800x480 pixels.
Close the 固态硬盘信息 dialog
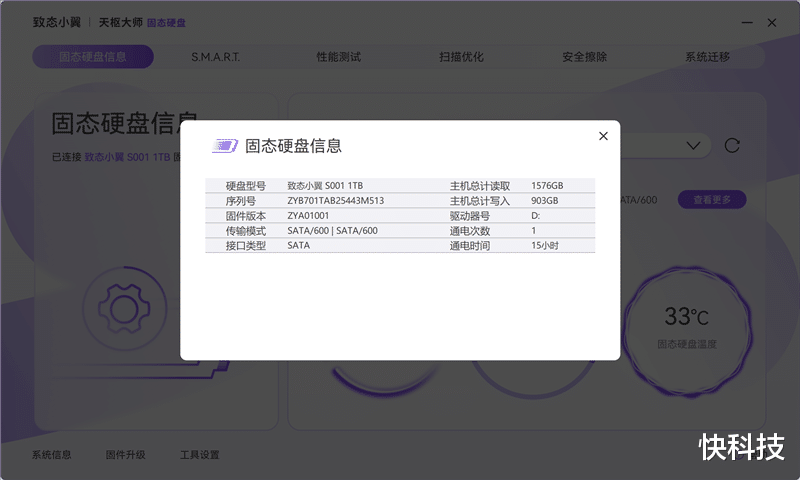[x=603, y=136]
